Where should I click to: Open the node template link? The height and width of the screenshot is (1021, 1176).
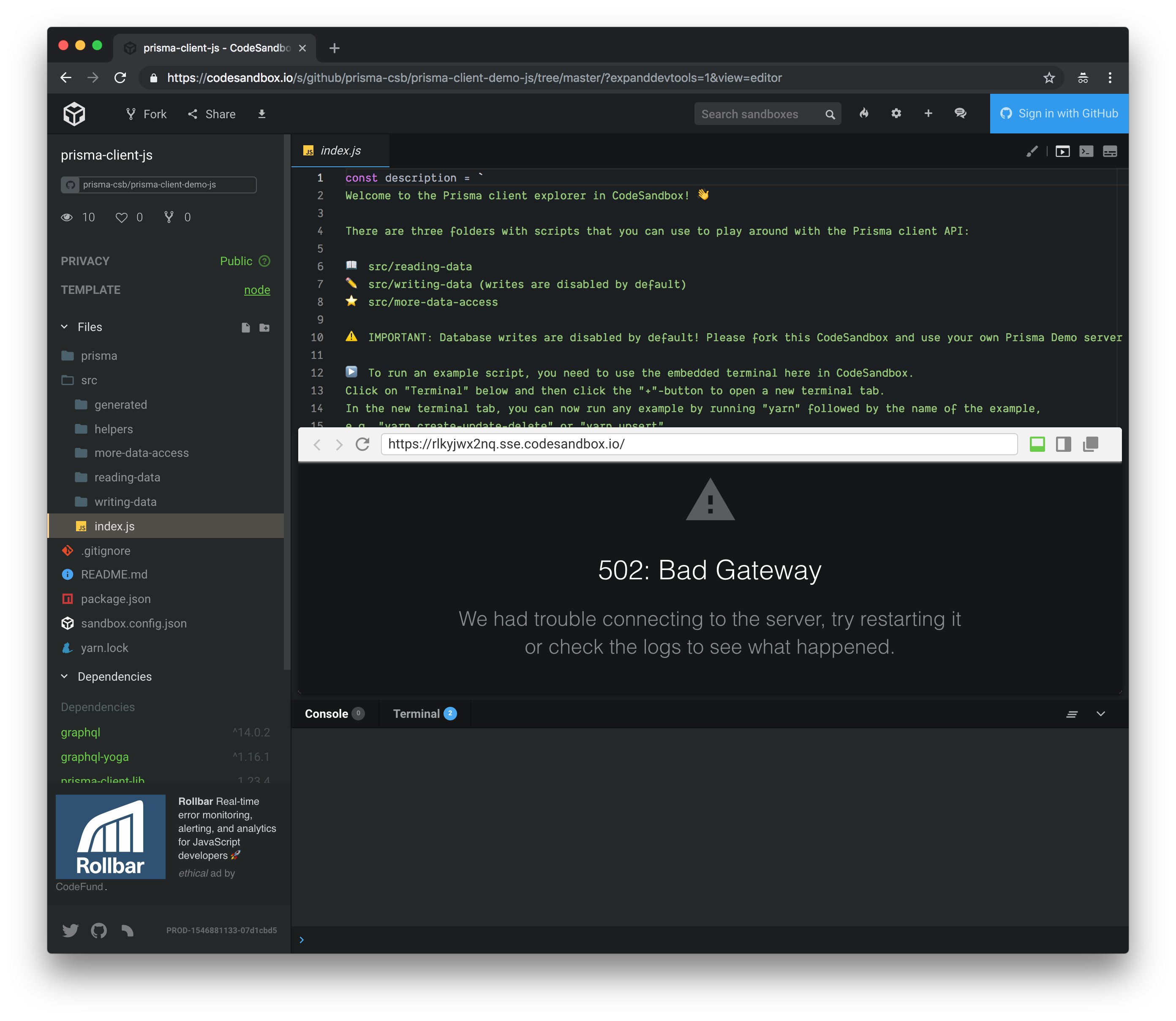pos(257,289)
